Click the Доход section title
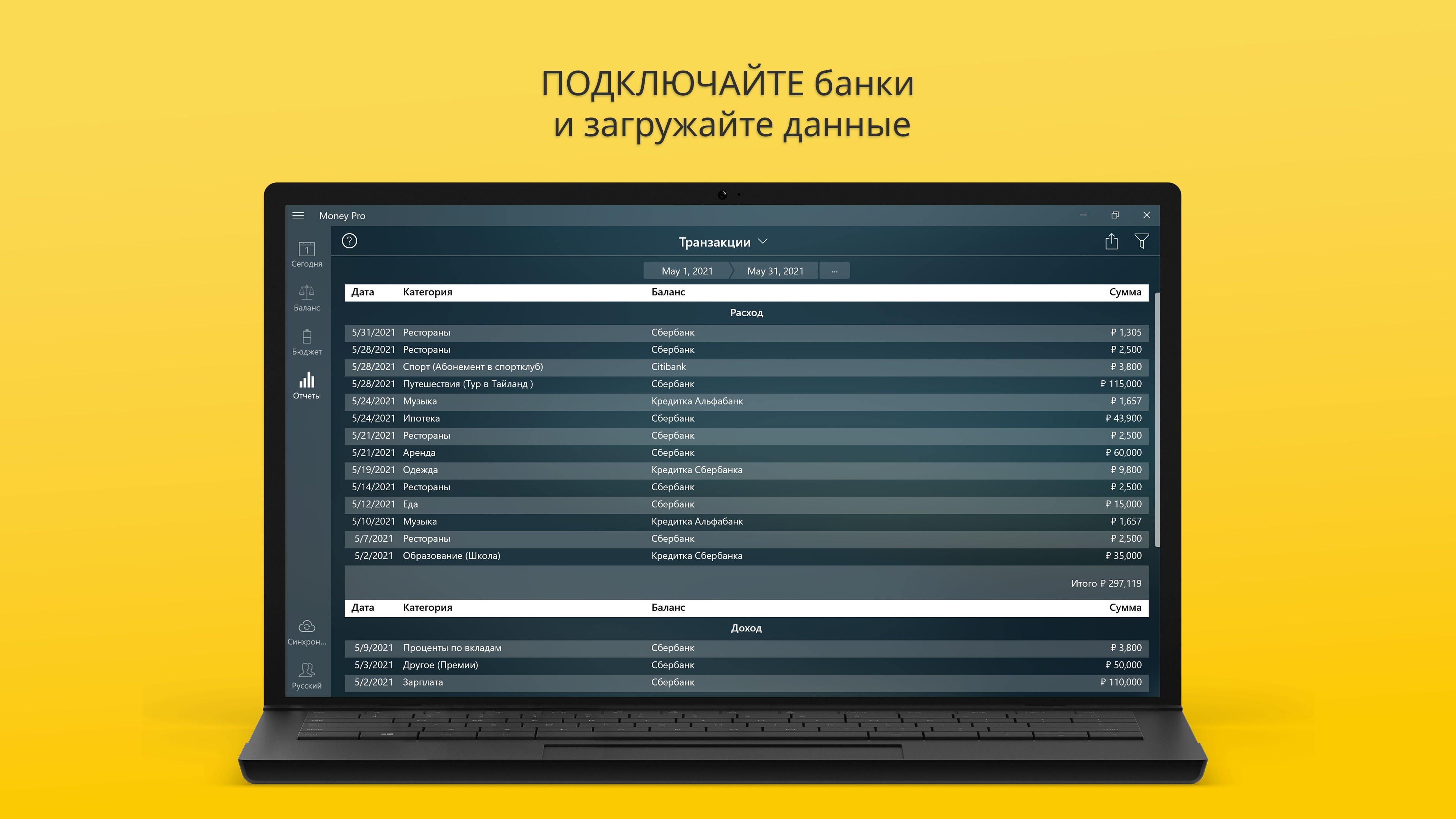 [x=746, y=628]
